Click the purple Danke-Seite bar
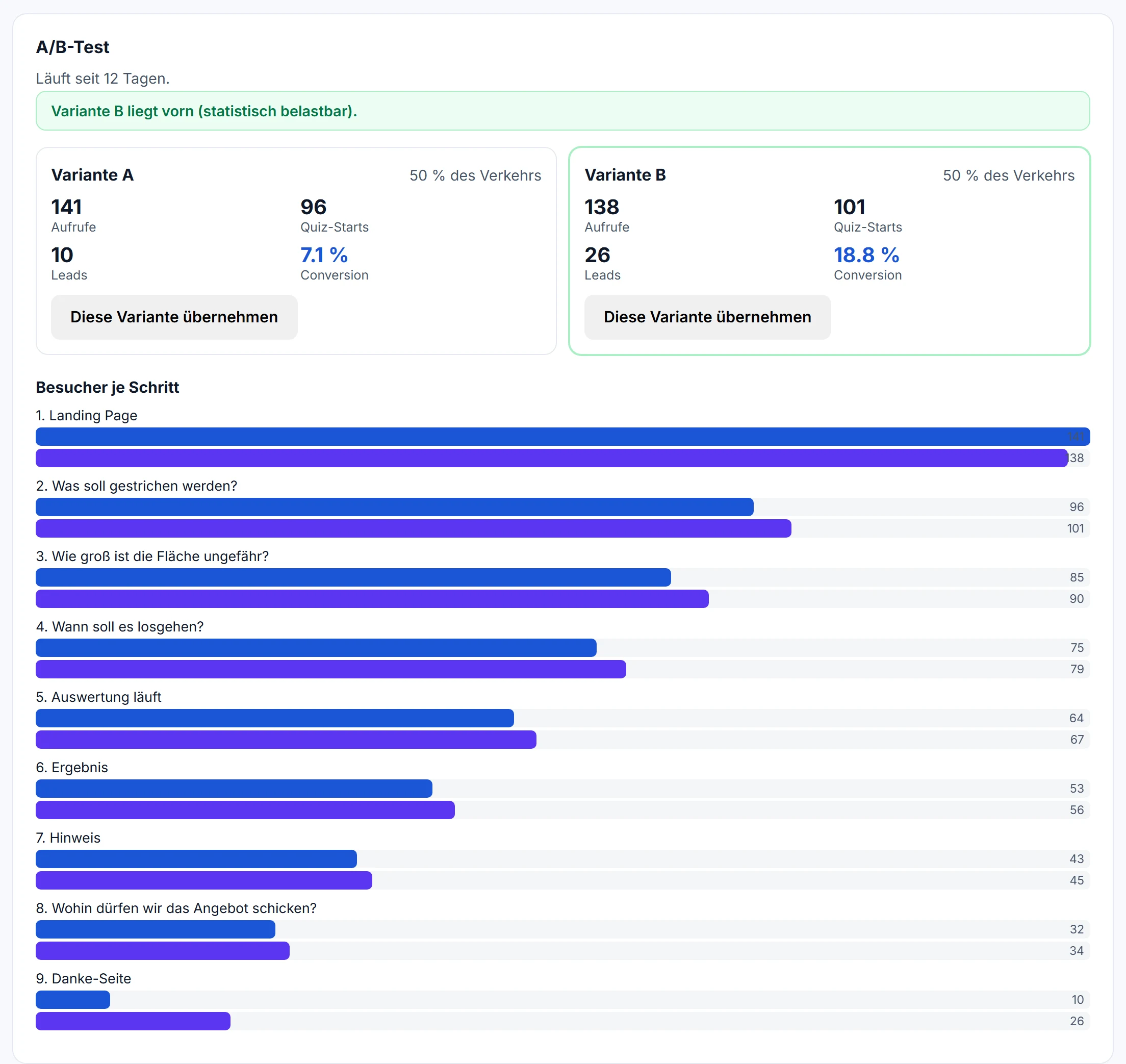Screen dimensions: 1126x1064 pyautogui.click(x=133, y=1021)
